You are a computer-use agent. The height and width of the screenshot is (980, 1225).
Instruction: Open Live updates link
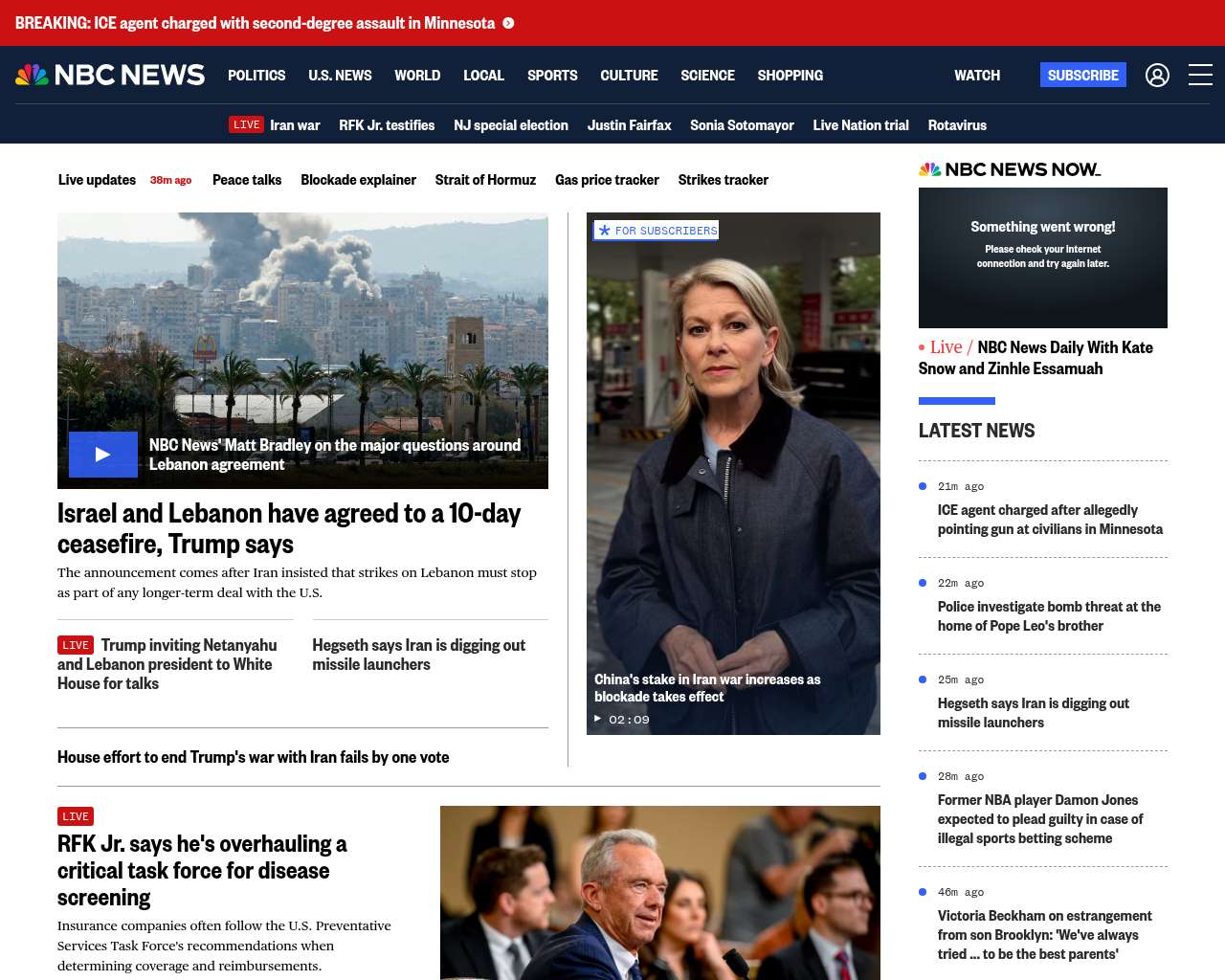(97, 179)
